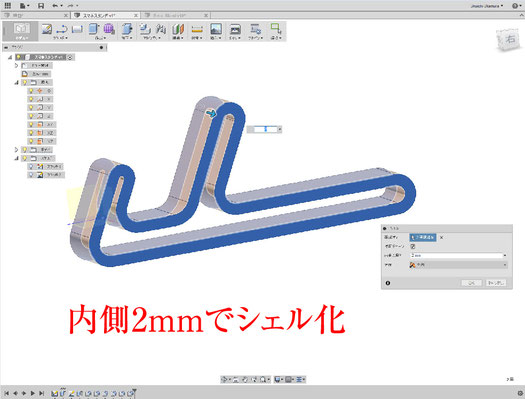Toggle the tangent chain checkbox in Shell dialog
The height and width of the screenshot is (399, 525).
pos(413,246)
